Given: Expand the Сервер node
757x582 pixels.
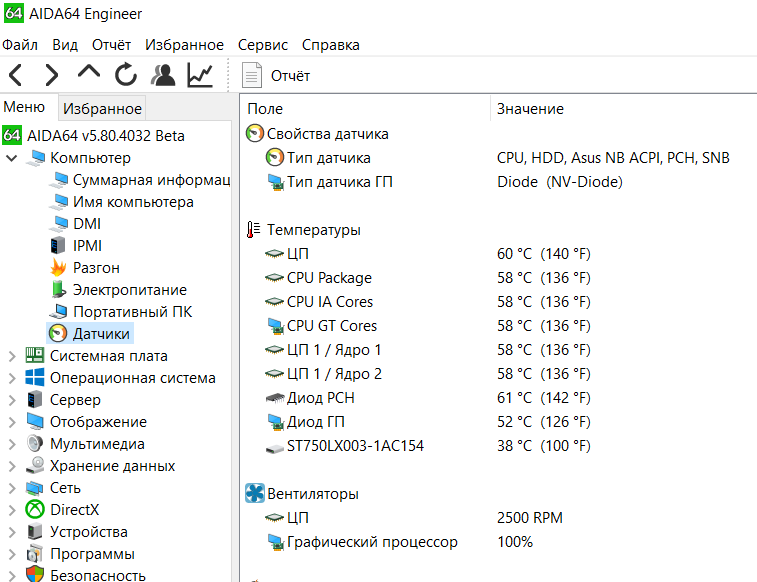Looking at the screenshot, I should 12,400.
